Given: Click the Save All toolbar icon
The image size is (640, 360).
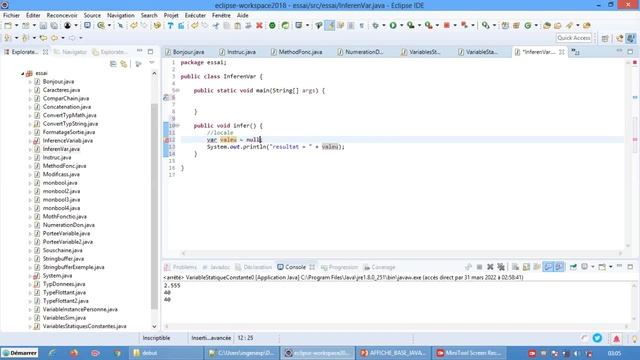Looking at the screenshot, I should [x=53, y=26].
